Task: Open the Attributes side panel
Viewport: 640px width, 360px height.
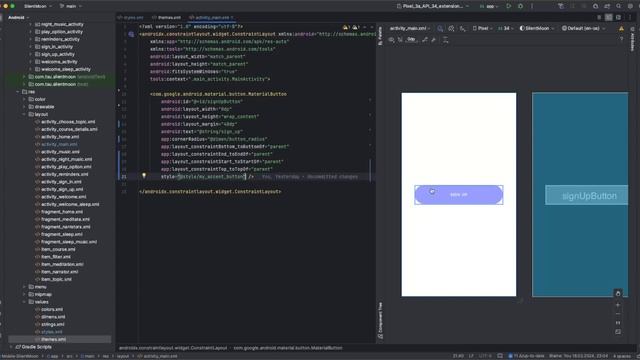Action: pos(633,38)
